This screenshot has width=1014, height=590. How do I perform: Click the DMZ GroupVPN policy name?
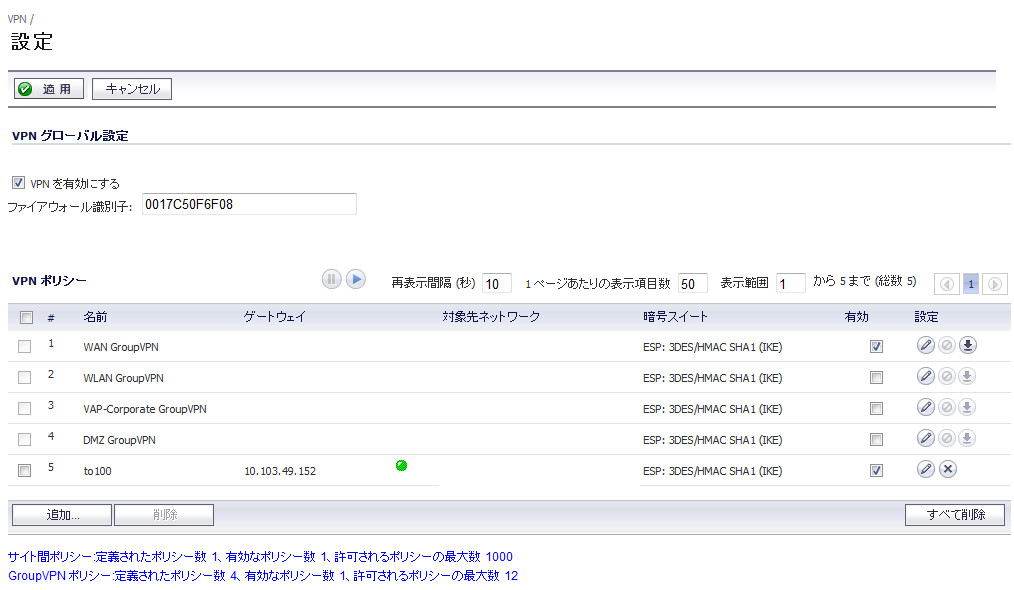[120, 441]
